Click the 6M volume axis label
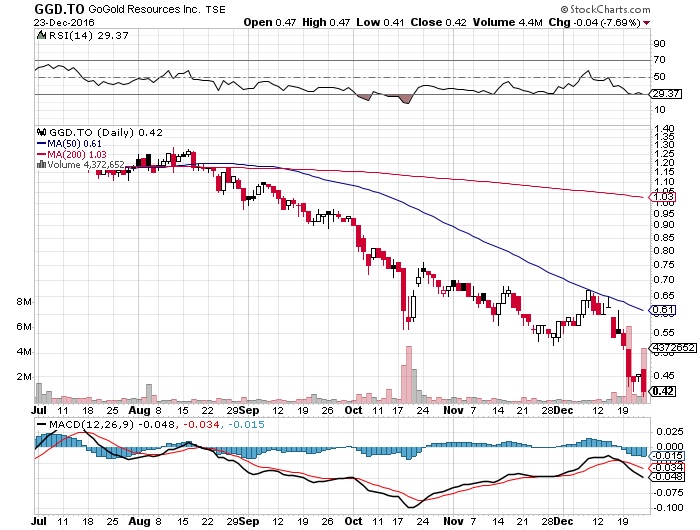 coord(24,327)
